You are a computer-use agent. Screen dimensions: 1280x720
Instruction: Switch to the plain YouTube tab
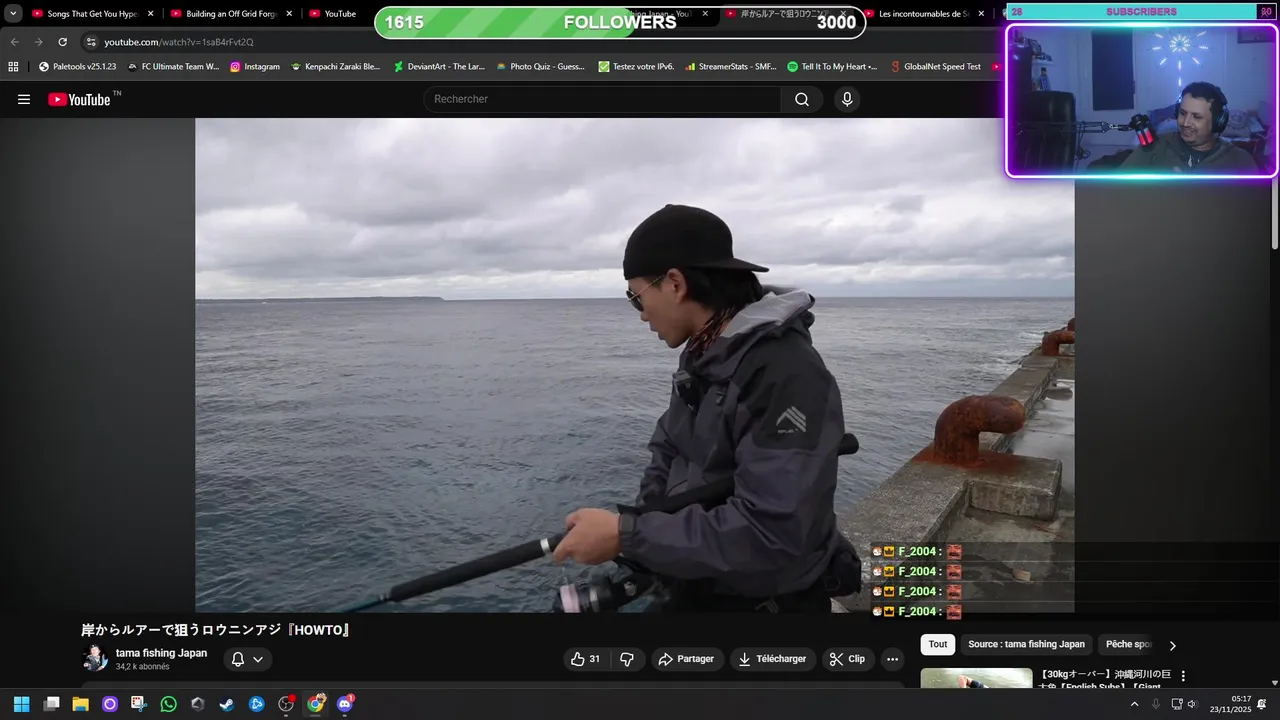[x=338, y=14]
